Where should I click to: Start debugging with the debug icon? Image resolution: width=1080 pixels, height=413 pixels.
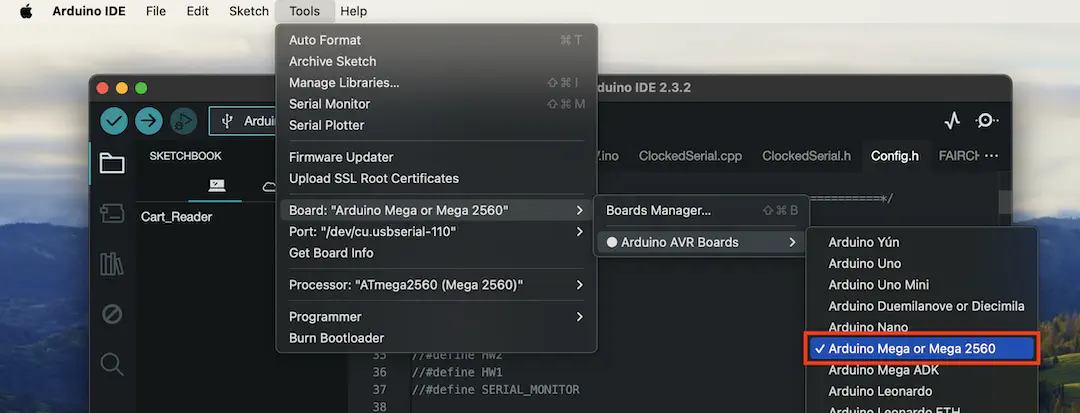click(x=183, y=121)
